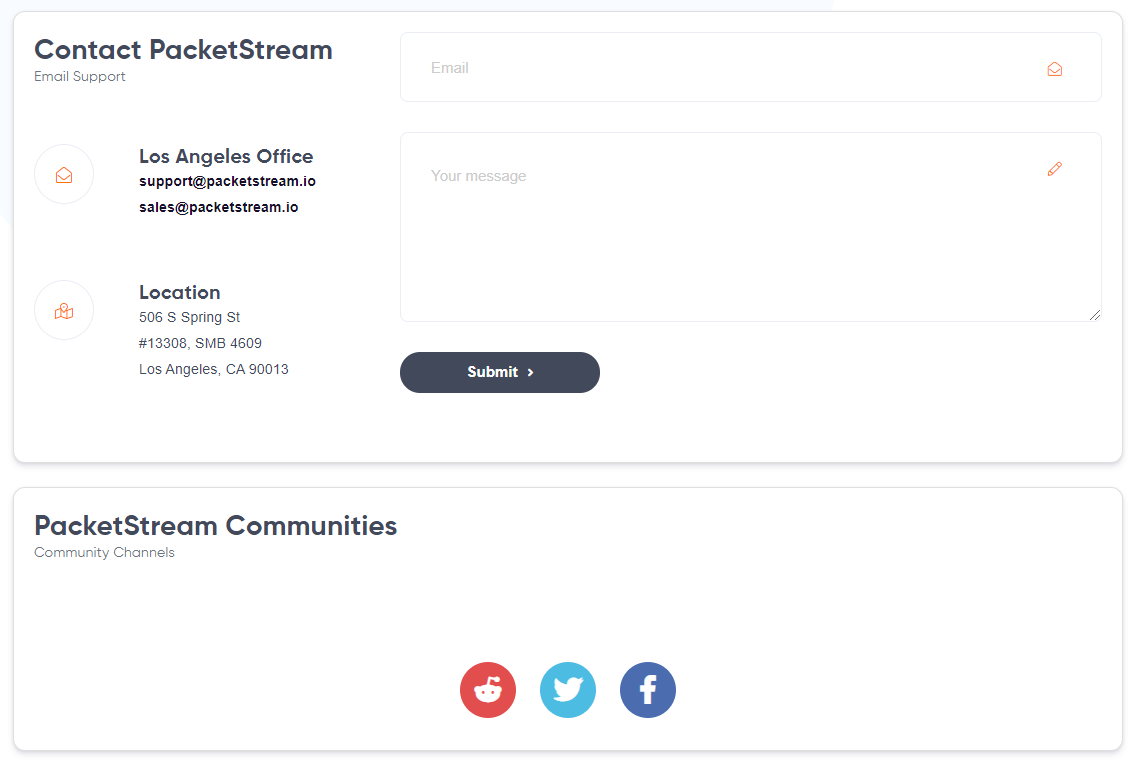This screenshot has width=1136, height=765.
Task: Click the sales@packetstream.io email link
Action: [219, 207]
